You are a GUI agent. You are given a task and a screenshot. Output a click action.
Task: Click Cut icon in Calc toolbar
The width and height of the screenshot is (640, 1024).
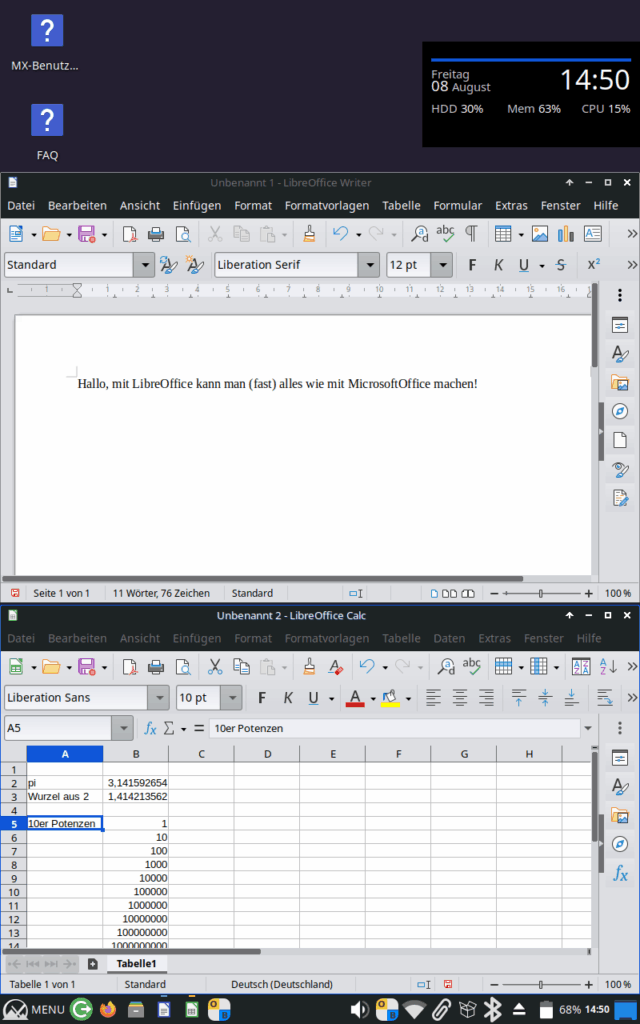point(215,666)
